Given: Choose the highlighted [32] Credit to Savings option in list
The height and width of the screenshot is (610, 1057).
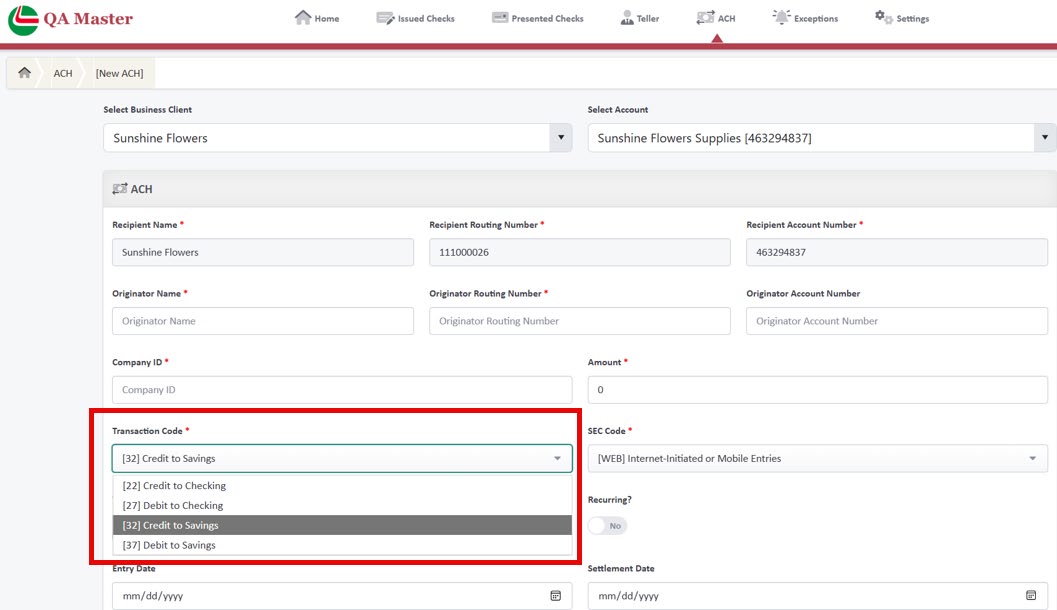Looking at the screenshot, I should point(342,525).
